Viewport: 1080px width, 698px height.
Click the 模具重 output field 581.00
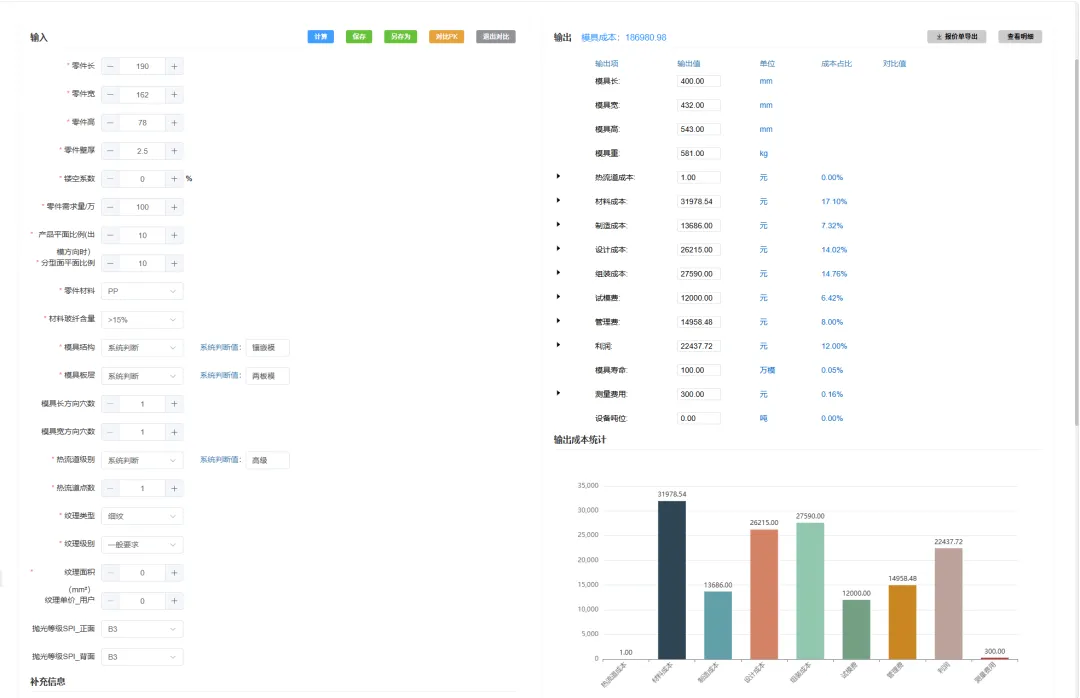point(698,154)
